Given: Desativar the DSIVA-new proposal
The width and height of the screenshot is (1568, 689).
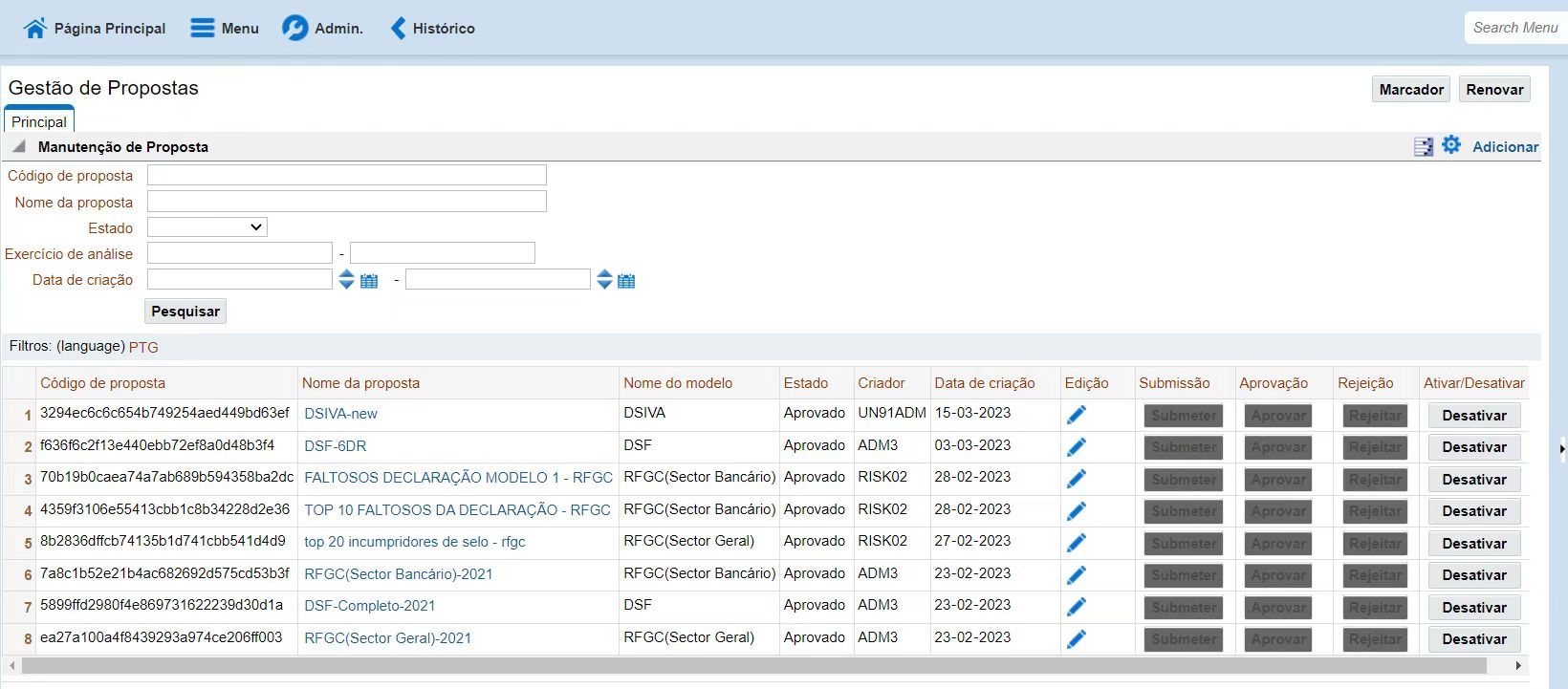Looking at the screenshot, I should pos(1473,416).
